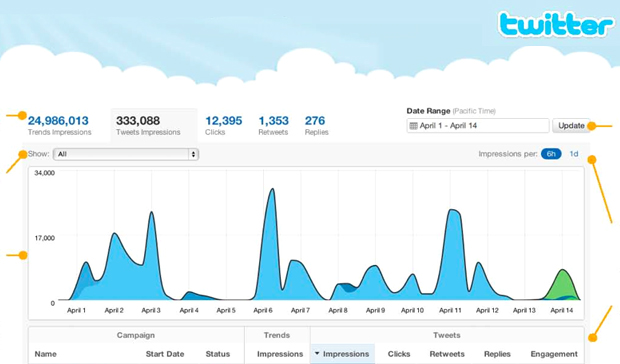
Task: Sort by Start Date column header
Action: click(165, 354)
